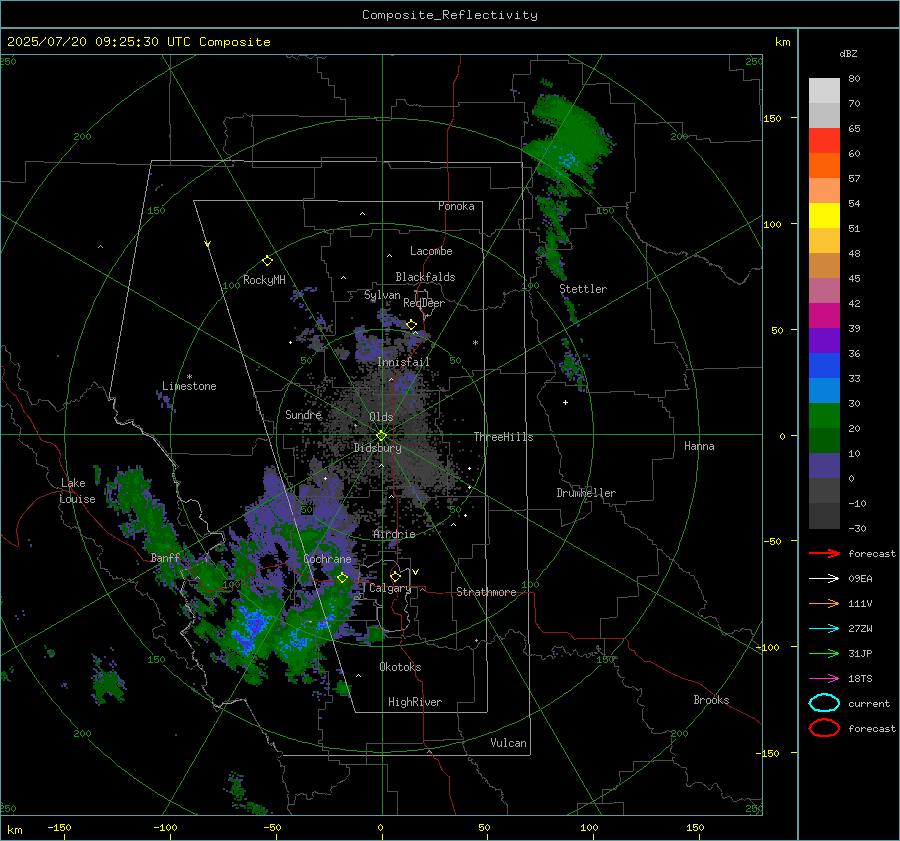The width and height of the screenshot is (900, 841).
Task: Click the magenta 18TS arrow legend icon
Action: tap(824, 679)
